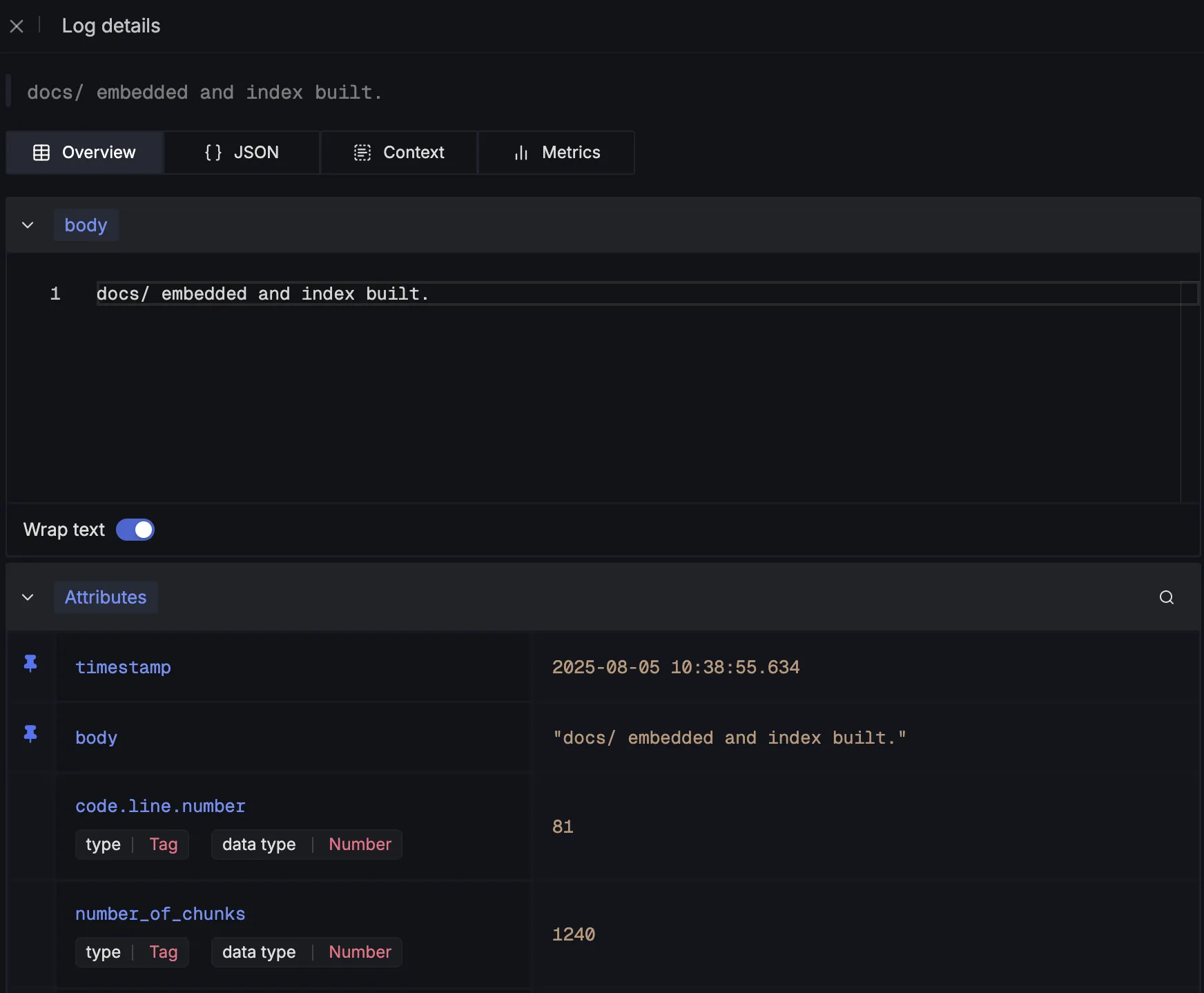Image resolution: width=1204 pixels, height=993 pixels.
Task: Unpin the body attribute pin icon
Action: coord(30,733)
